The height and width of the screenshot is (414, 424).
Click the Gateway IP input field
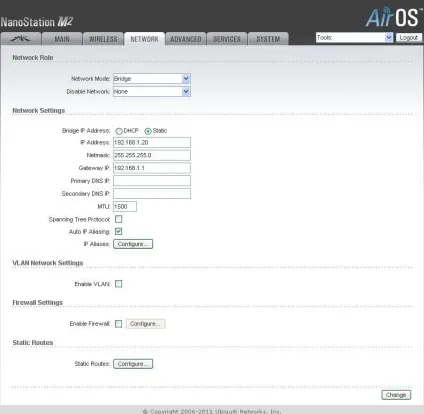pos(152,168)
